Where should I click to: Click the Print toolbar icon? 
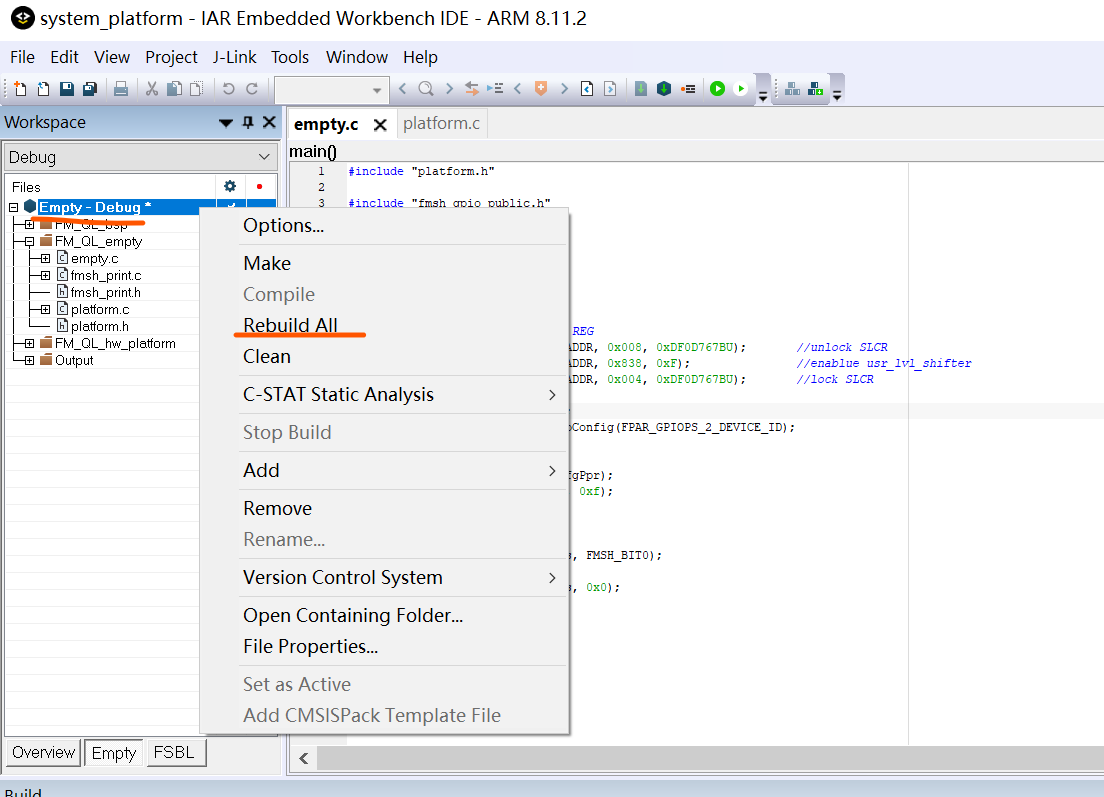(121, 89)
